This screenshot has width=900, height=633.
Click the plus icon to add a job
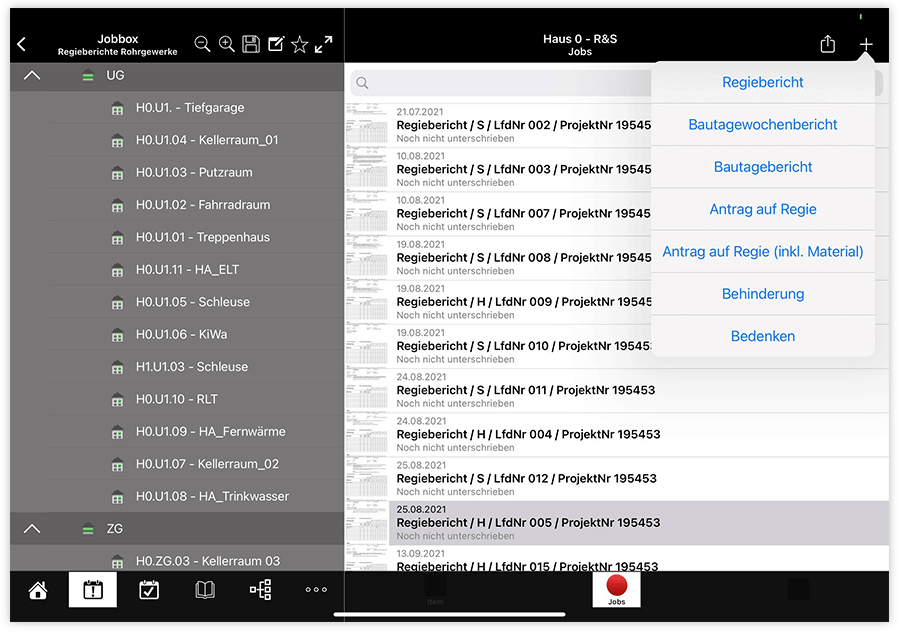pos(866,44)
